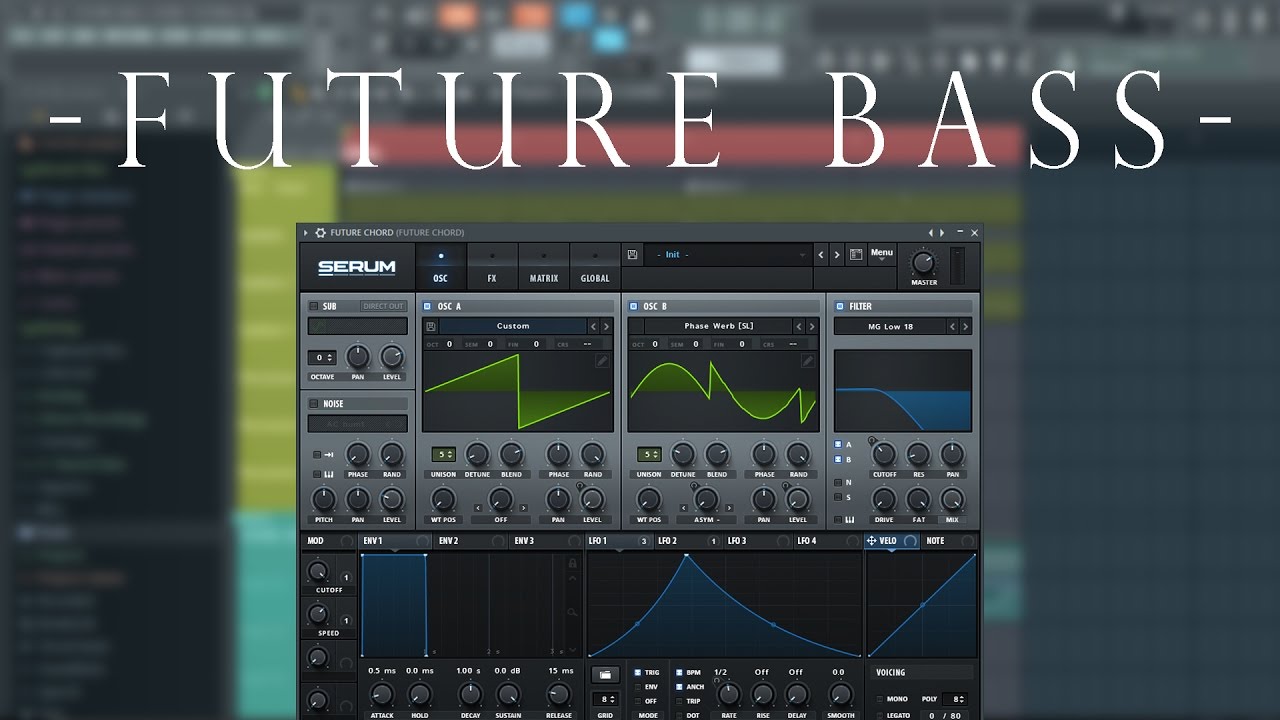Enable the NOISE oscillator

[314, 403]
